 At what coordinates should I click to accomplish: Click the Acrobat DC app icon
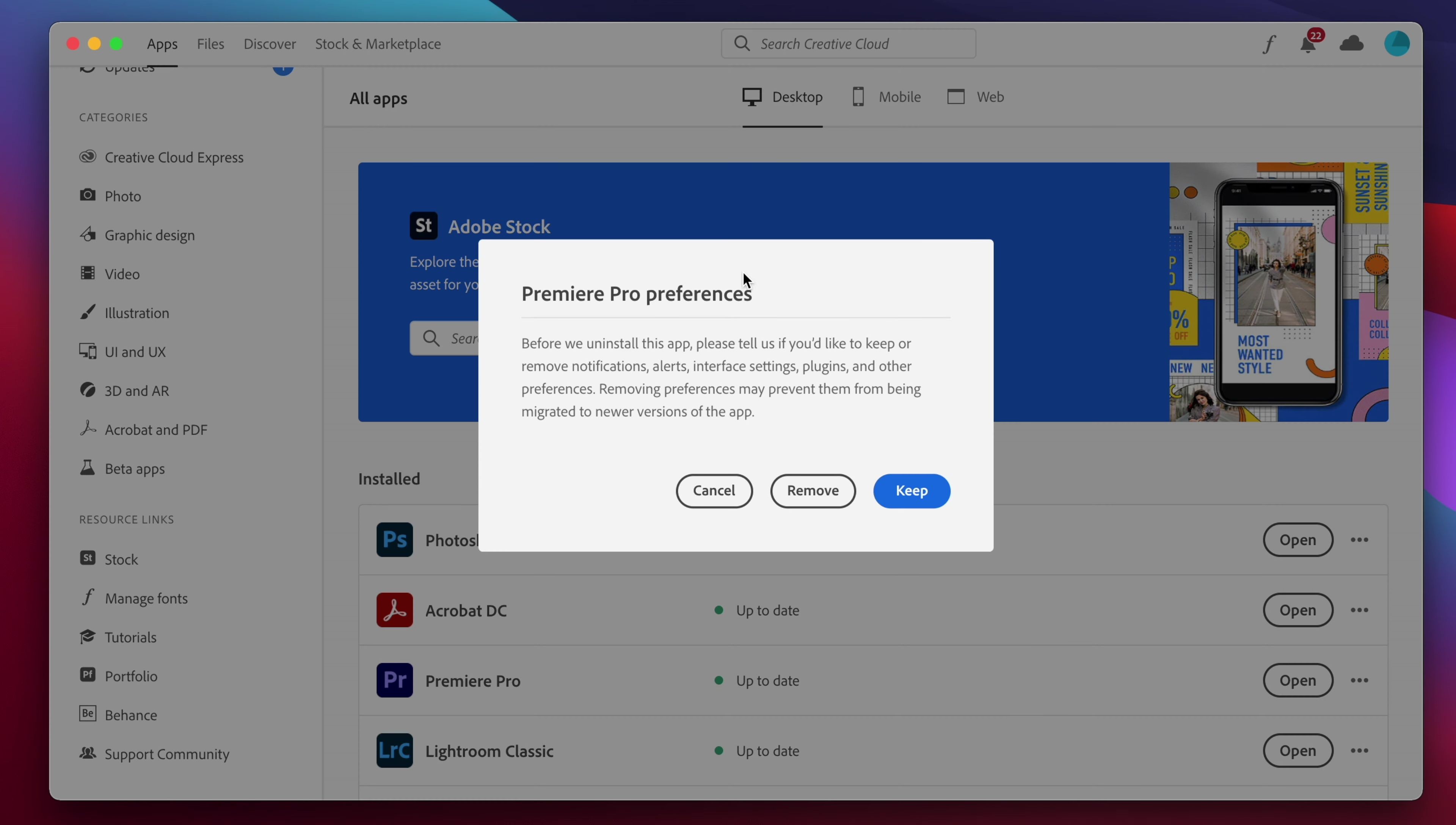point(394,610)
